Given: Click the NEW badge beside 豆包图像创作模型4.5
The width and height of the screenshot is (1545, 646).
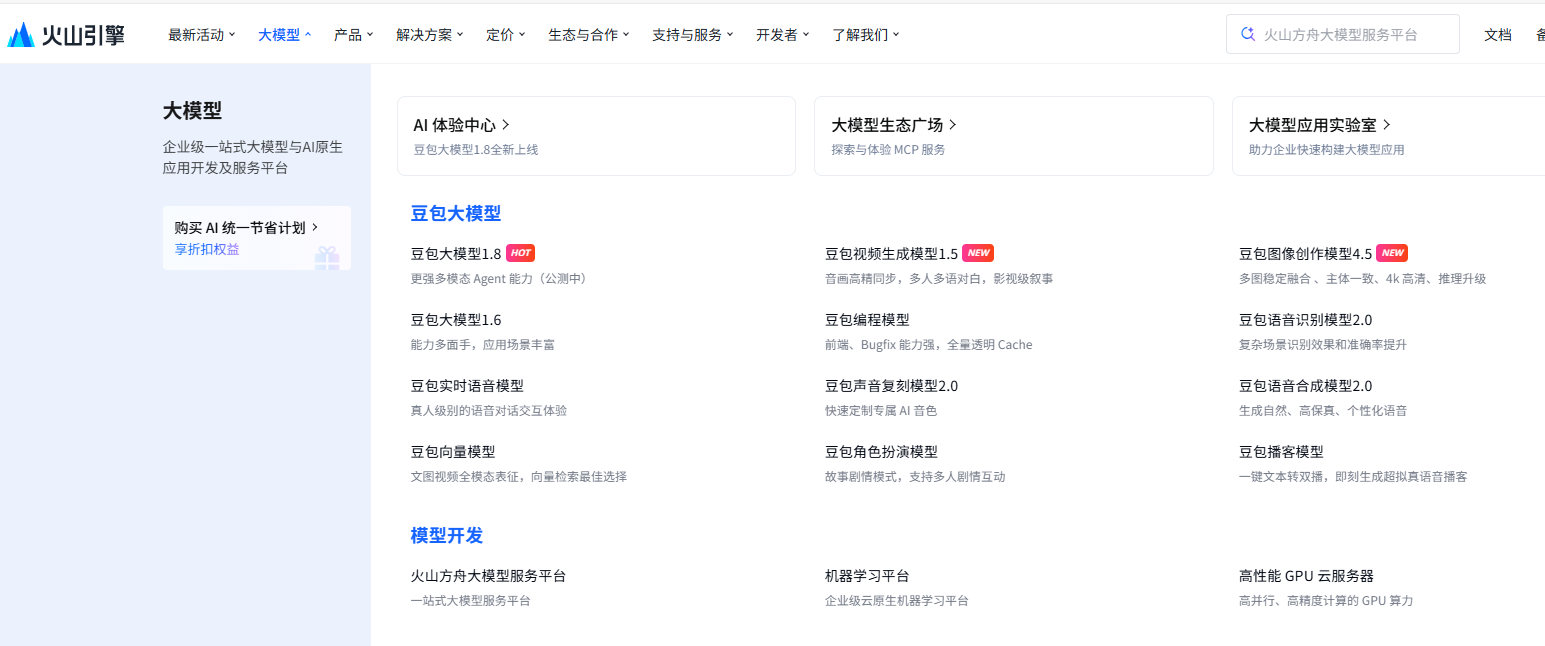Looking at the screenshot, I should pos(1392,253).
